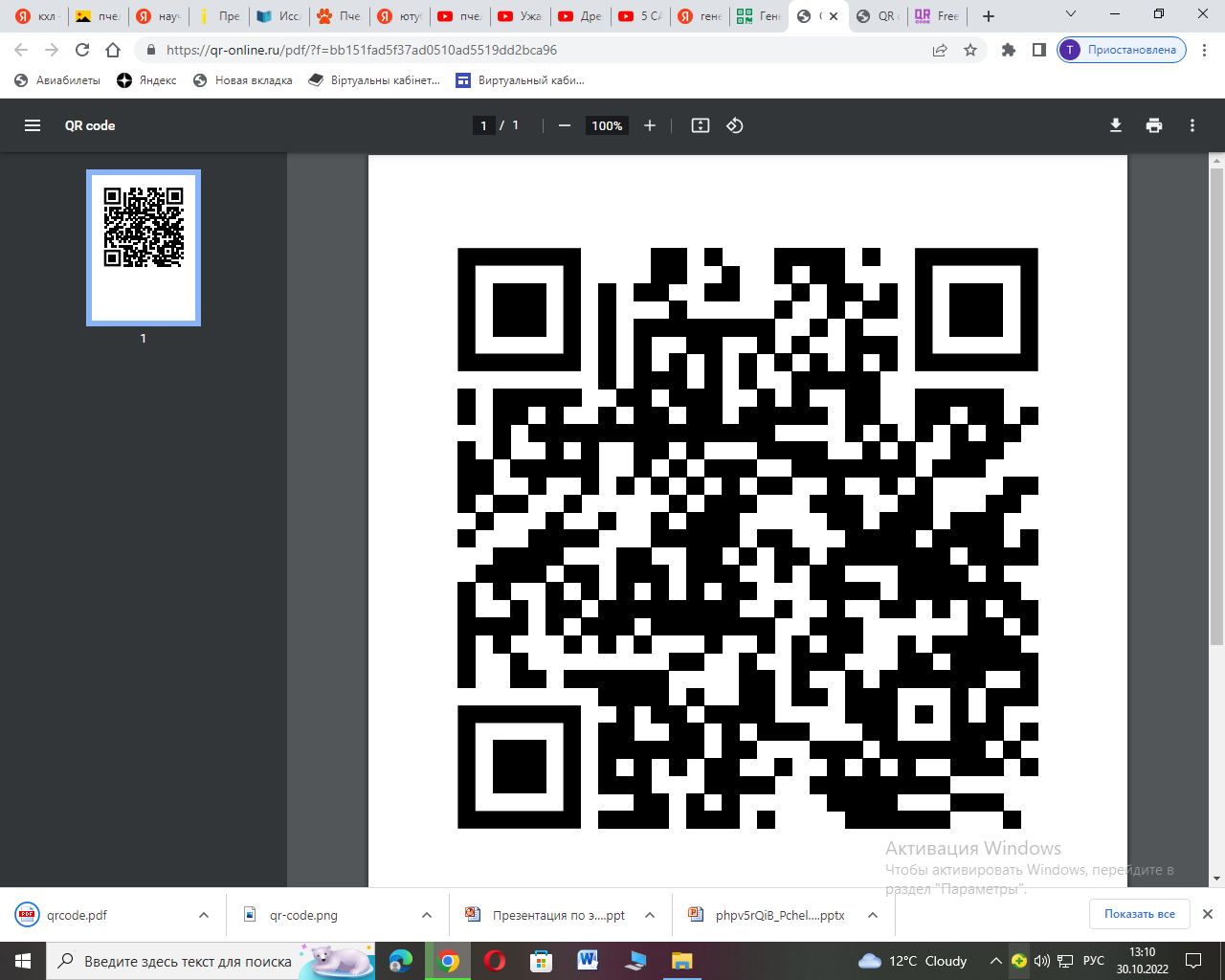Viewport: 1225px width, 980px height.
Task: Open the Авиабилеты bookmark
Action: point(57,80)
